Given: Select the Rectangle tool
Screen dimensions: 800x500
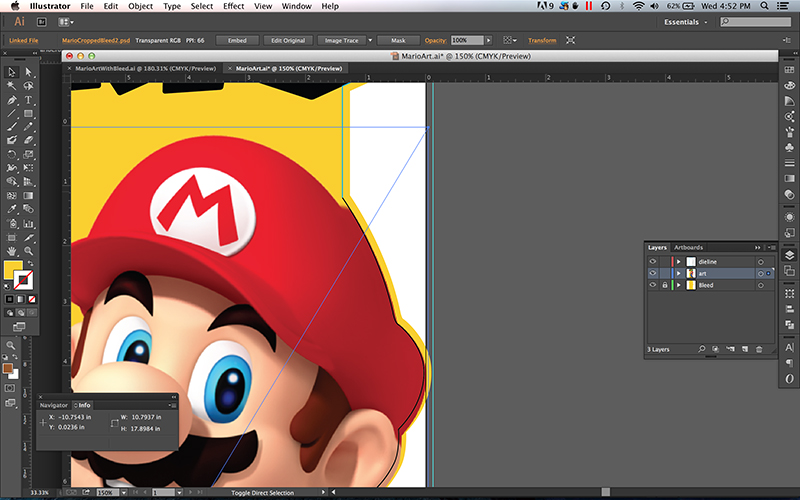Looking at the screenshot, I should tap(29, 113).
